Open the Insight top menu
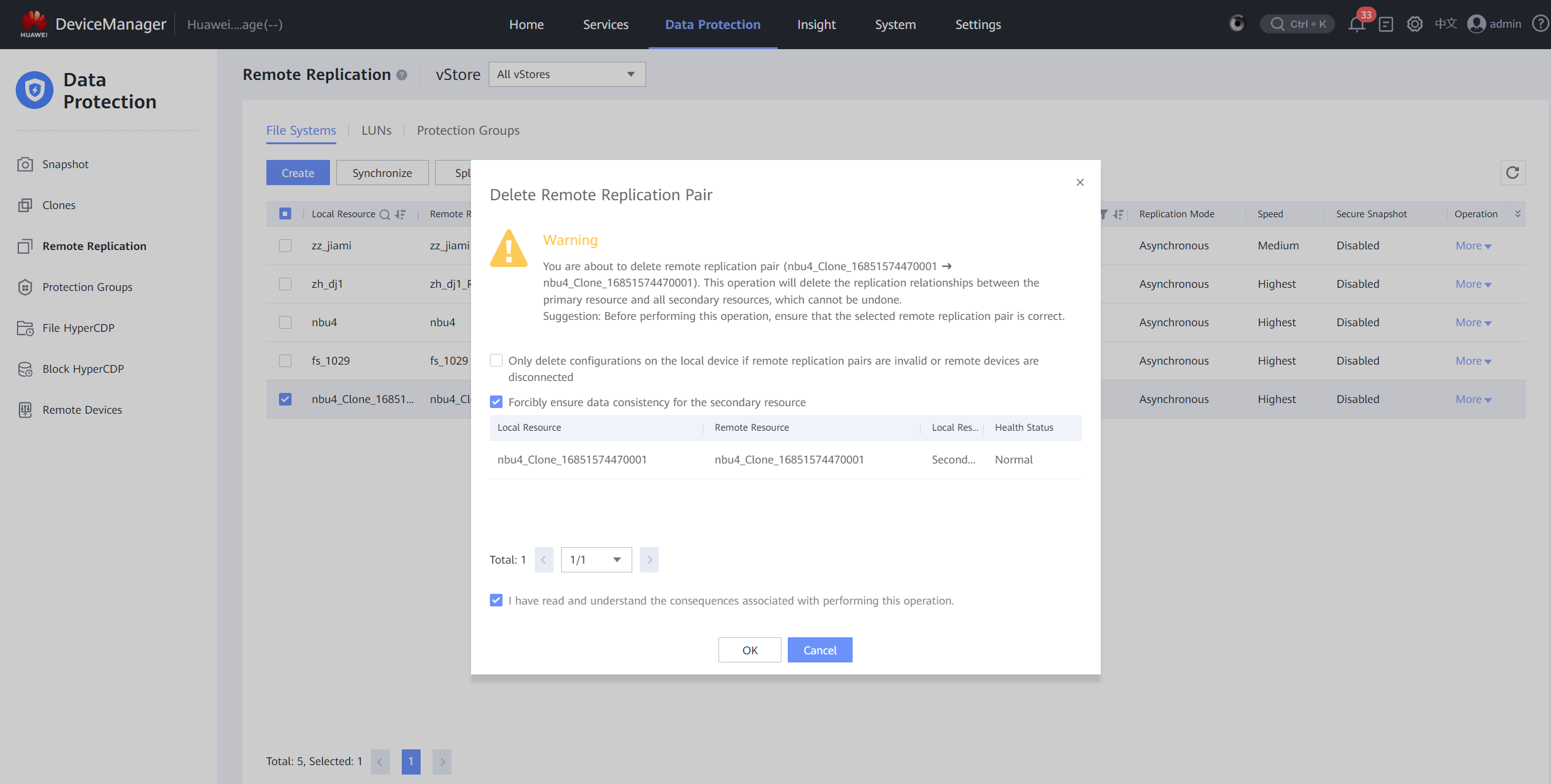 816,25
